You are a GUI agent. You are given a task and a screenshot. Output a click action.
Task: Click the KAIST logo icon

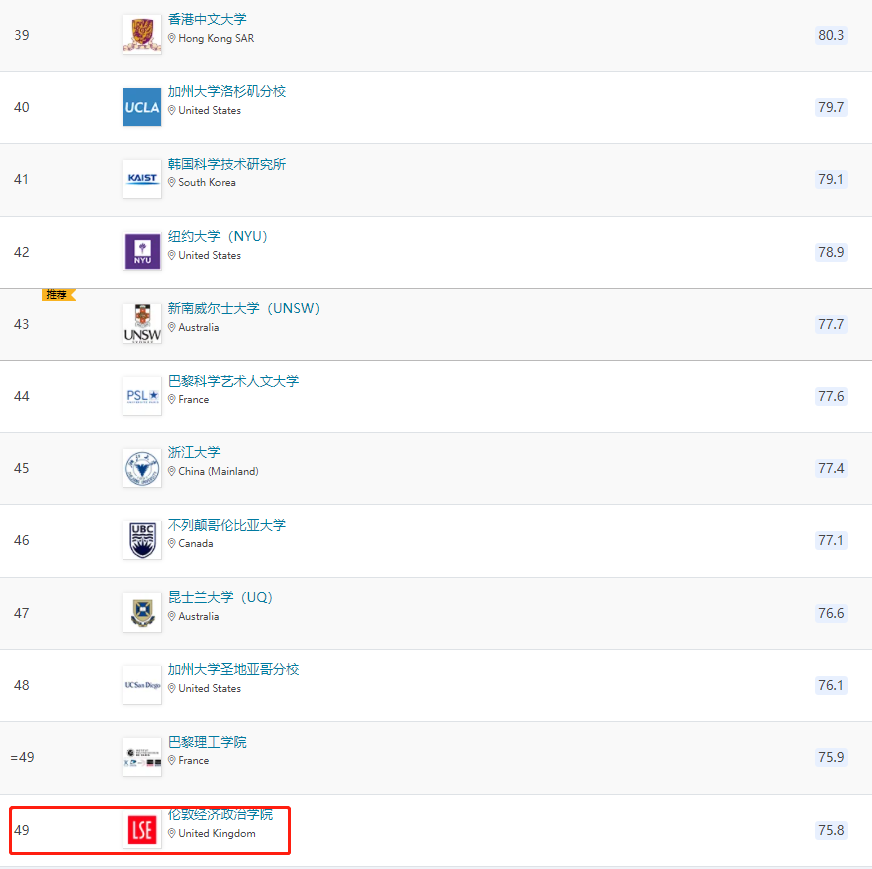141,179
